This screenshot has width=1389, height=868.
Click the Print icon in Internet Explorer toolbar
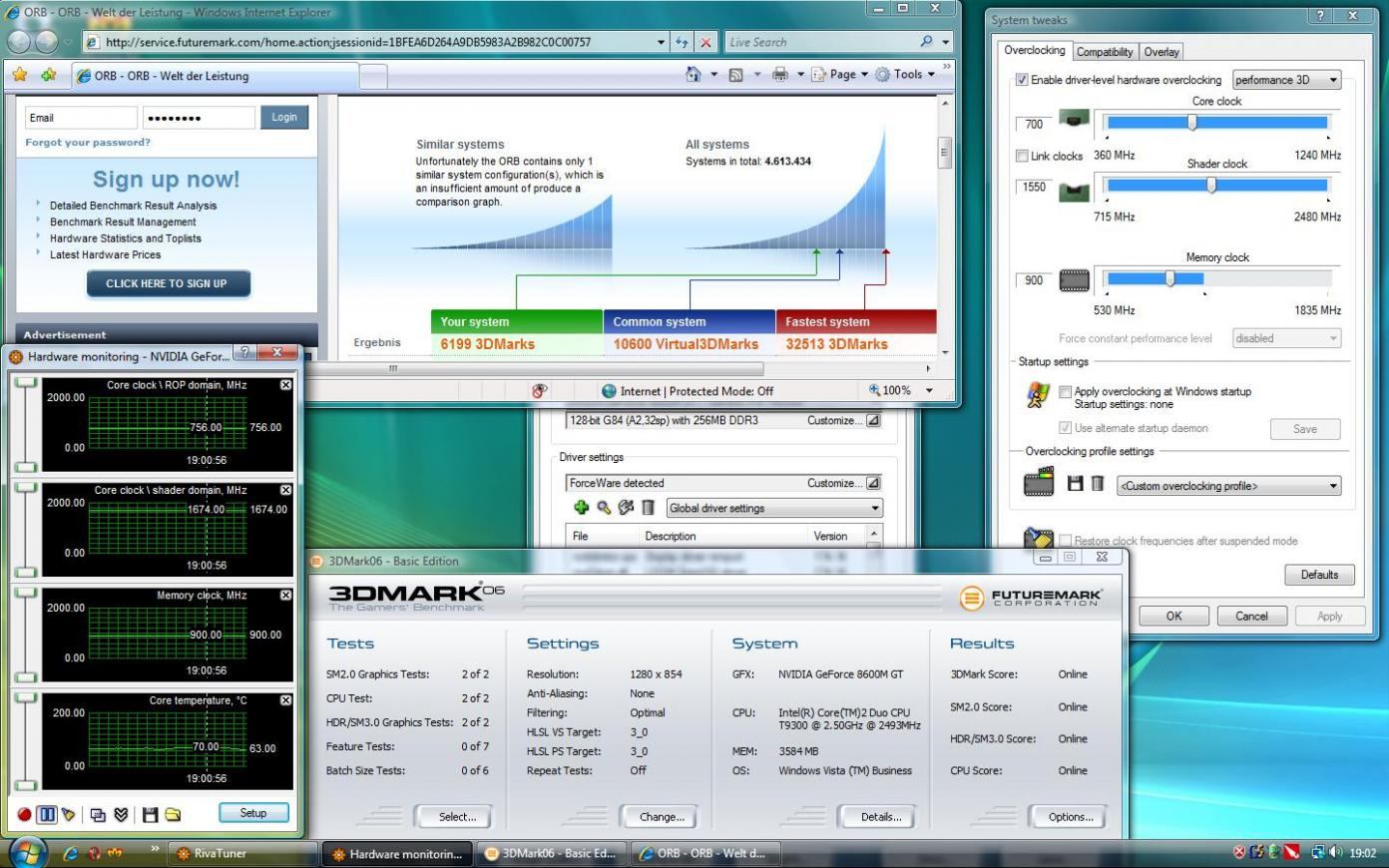[x=780, y=74]
